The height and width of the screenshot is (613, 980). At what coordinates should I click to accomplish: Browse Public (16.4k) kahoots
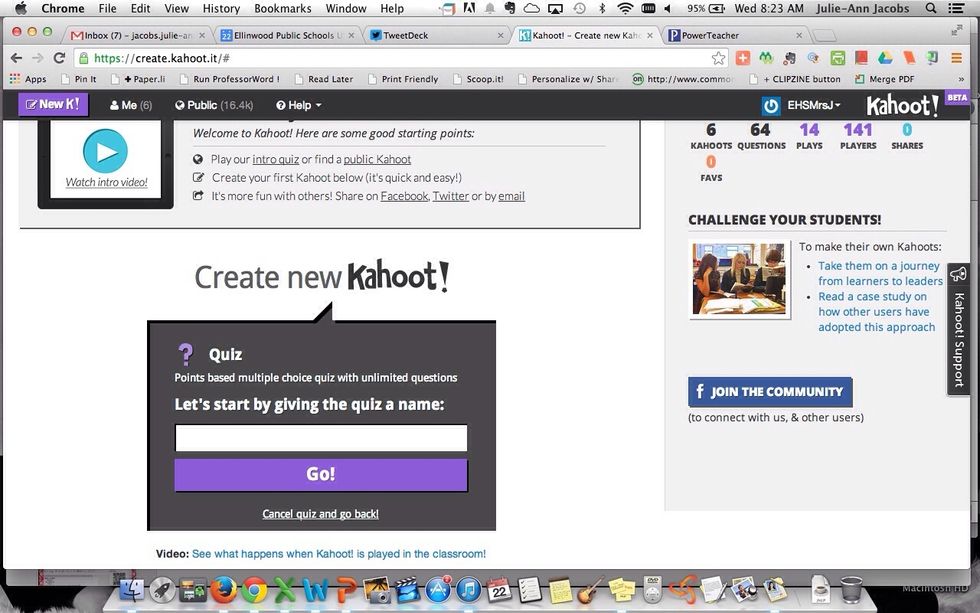(x=214, y=105)
